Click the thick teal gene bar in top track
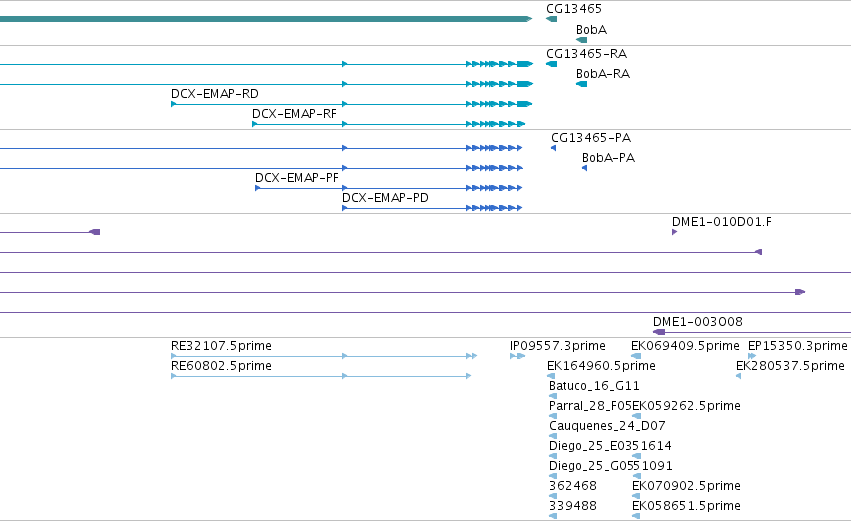The width and height of the screenshot is (851, 521). (x=266, y=19)
